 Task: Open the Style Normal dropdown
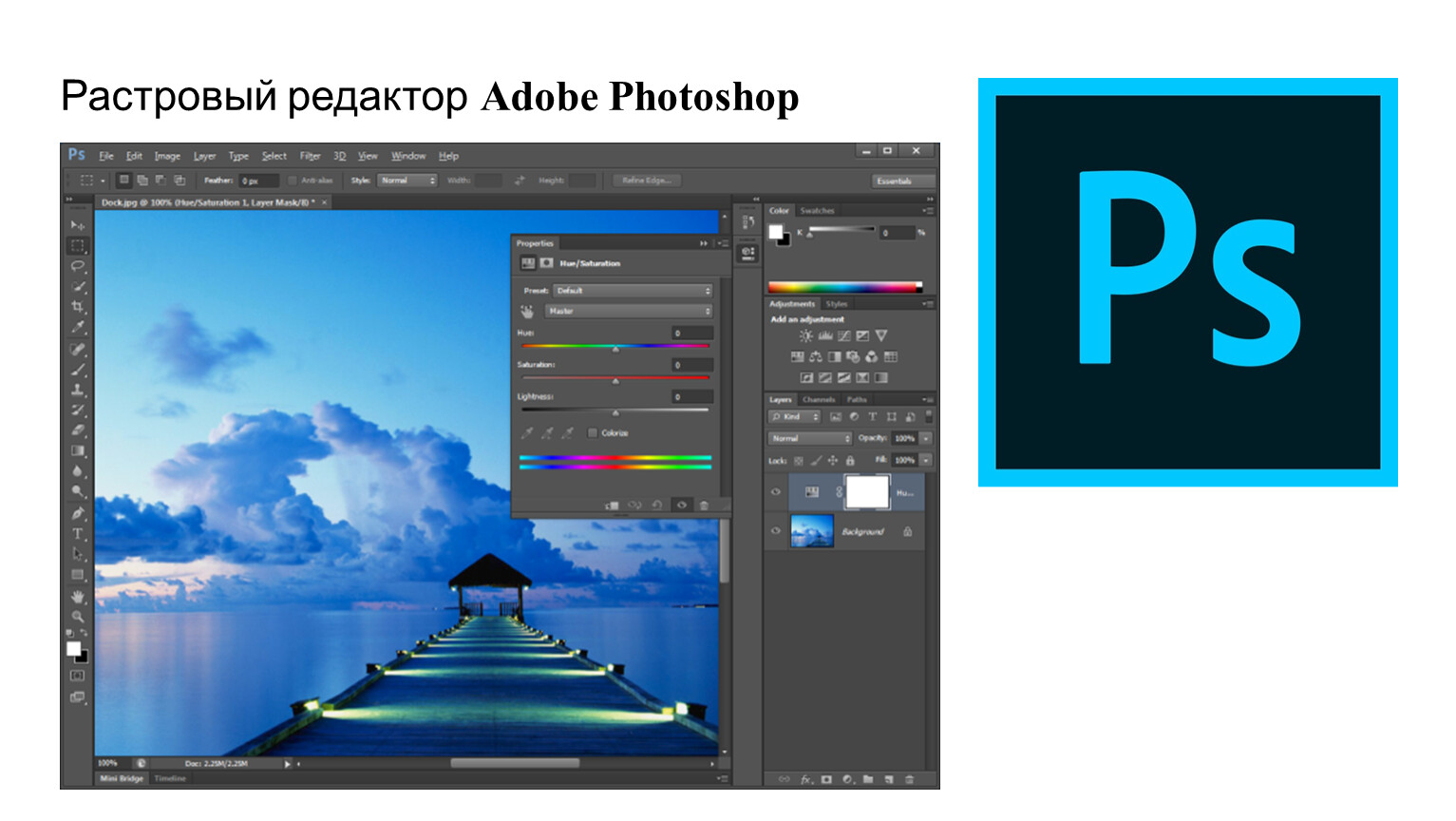tap(407, 180)
